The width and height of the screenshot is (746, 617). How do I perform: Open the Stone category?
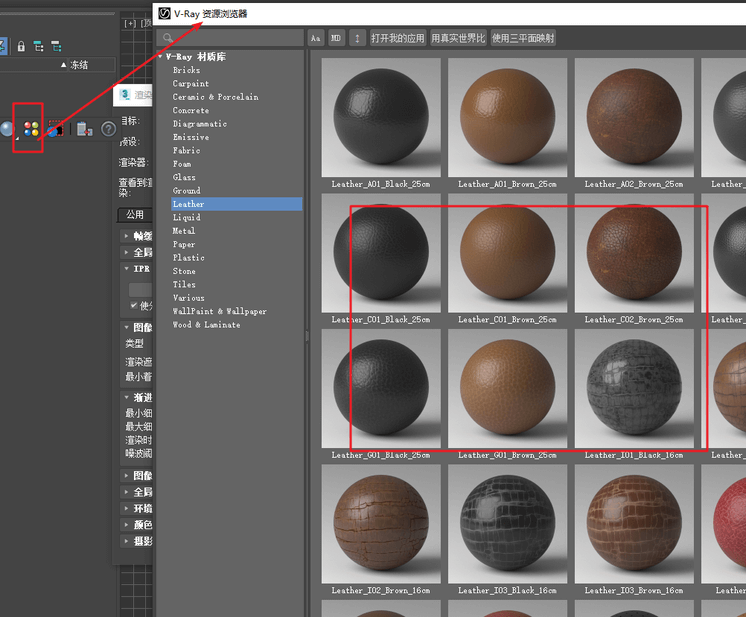184,271
